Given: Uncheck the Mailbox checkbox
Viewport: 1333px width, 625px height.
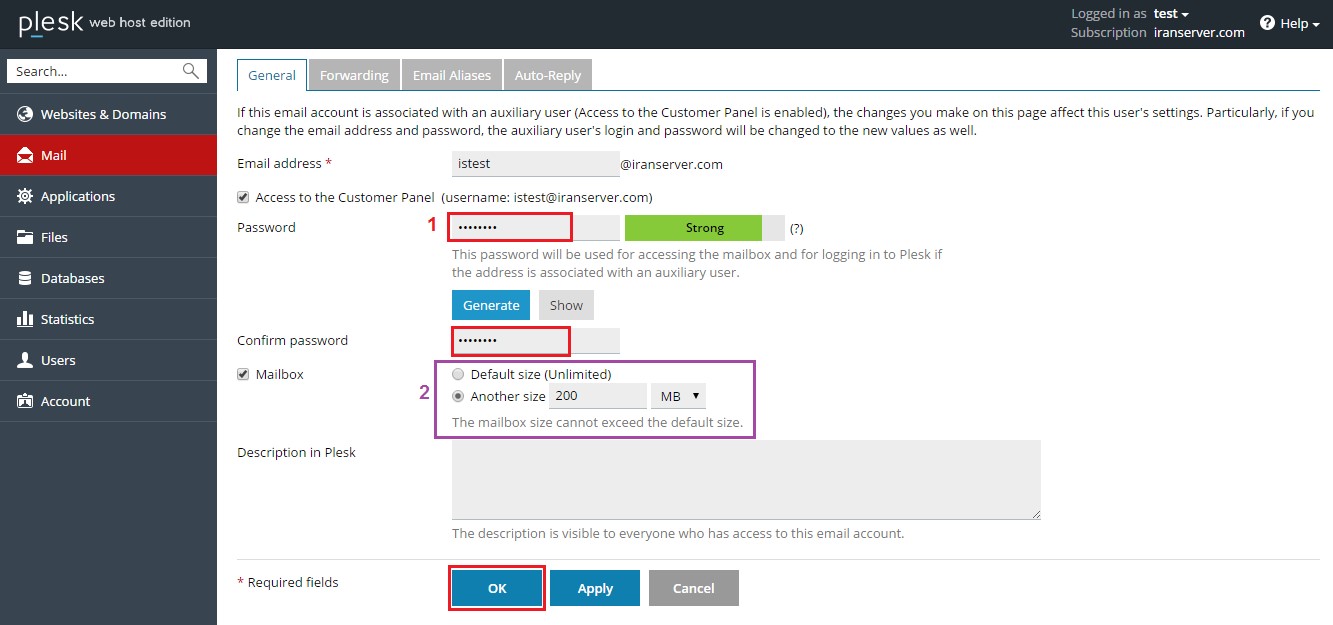Looking at the screenshot, I should (243, 374).
